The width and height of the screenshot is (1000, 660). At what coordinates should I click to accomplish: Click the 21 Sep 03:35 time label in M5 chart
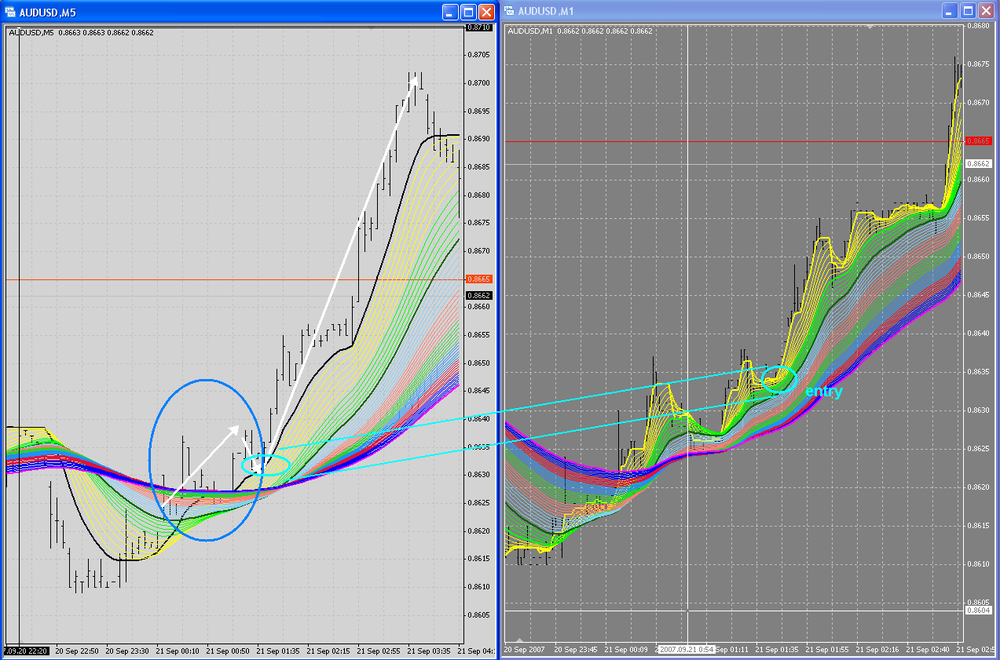click(429, 651)
